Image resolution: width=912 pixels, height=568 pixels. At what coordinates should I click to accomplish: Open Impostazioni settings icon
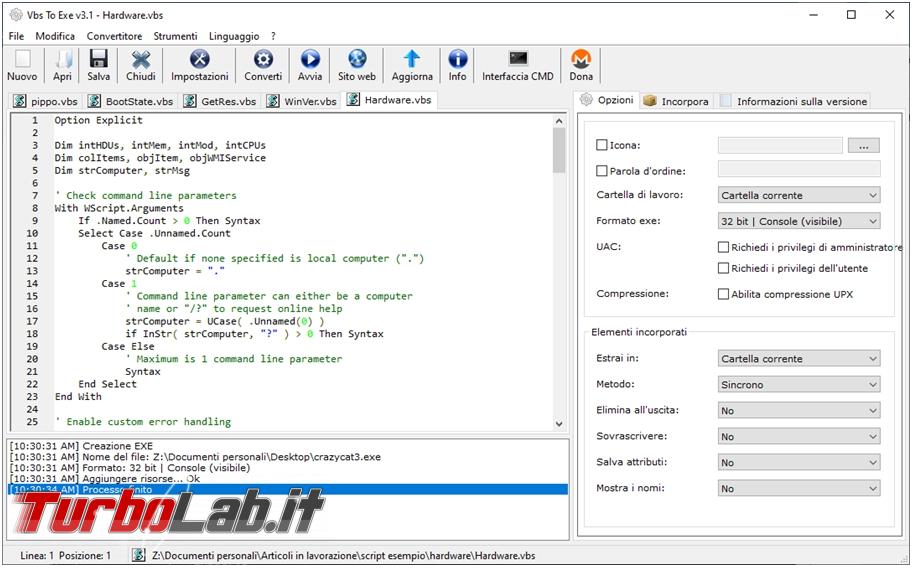(200, 59)
